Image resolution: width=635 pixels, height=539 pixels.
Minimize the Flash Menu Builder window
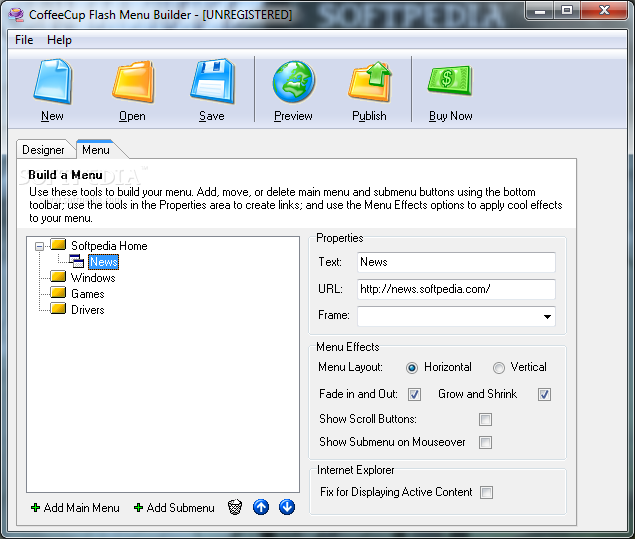[x=540, y=10]
